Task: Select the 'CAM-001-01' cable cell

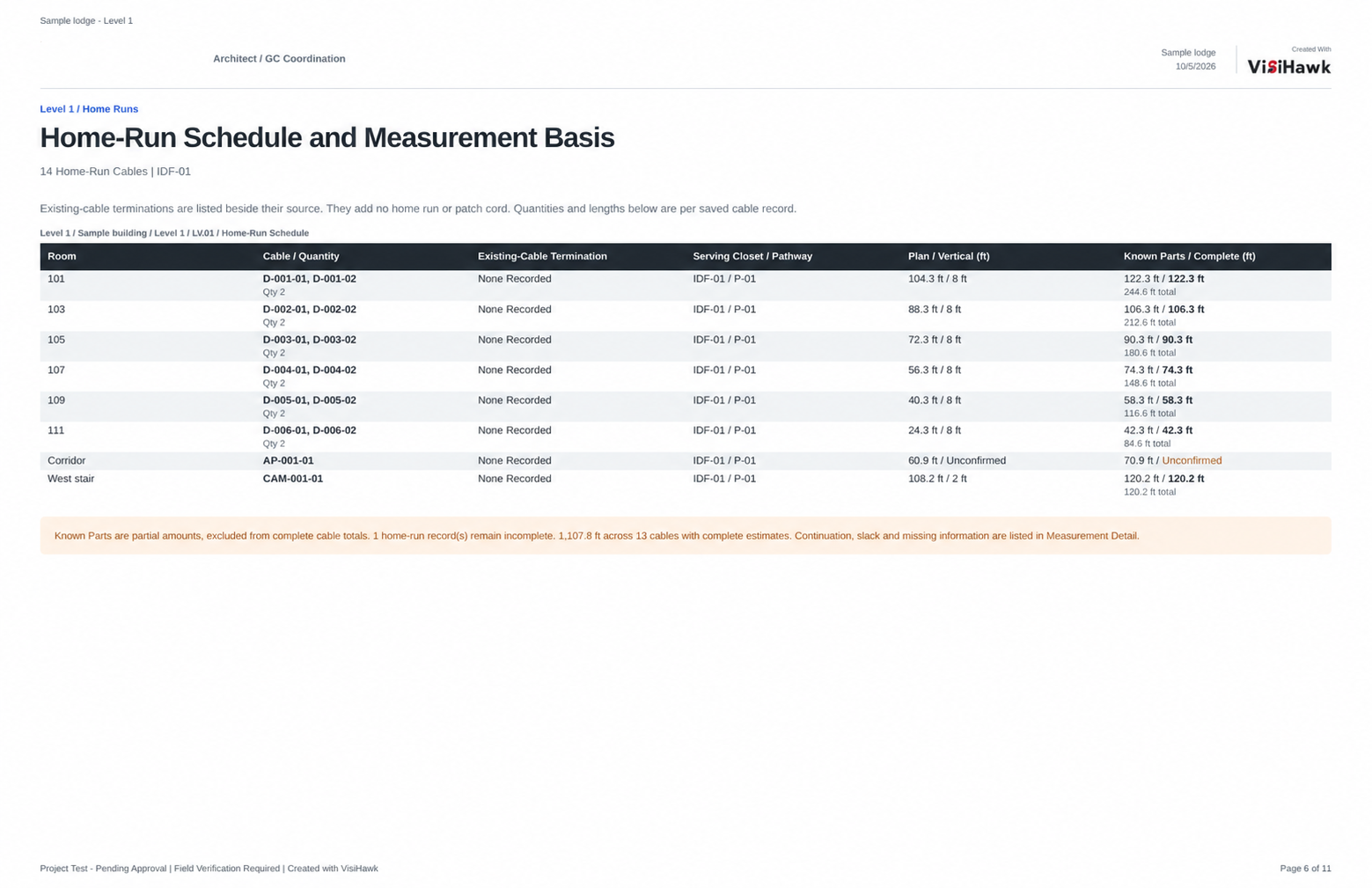Action: (293, 479)
